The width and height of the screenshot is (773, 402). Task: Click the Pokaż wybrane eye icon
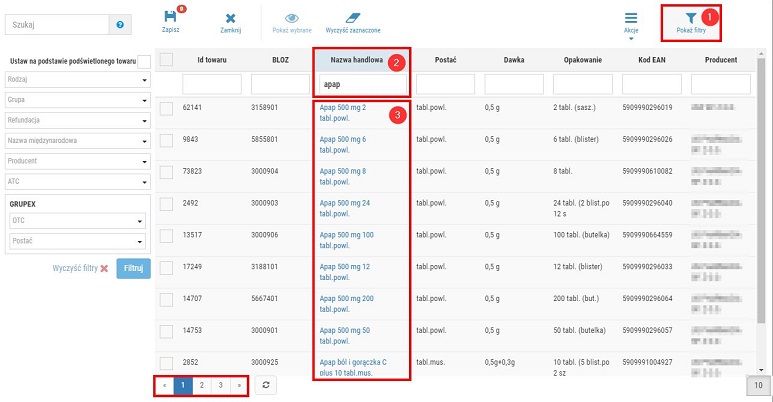pos(292,18)
